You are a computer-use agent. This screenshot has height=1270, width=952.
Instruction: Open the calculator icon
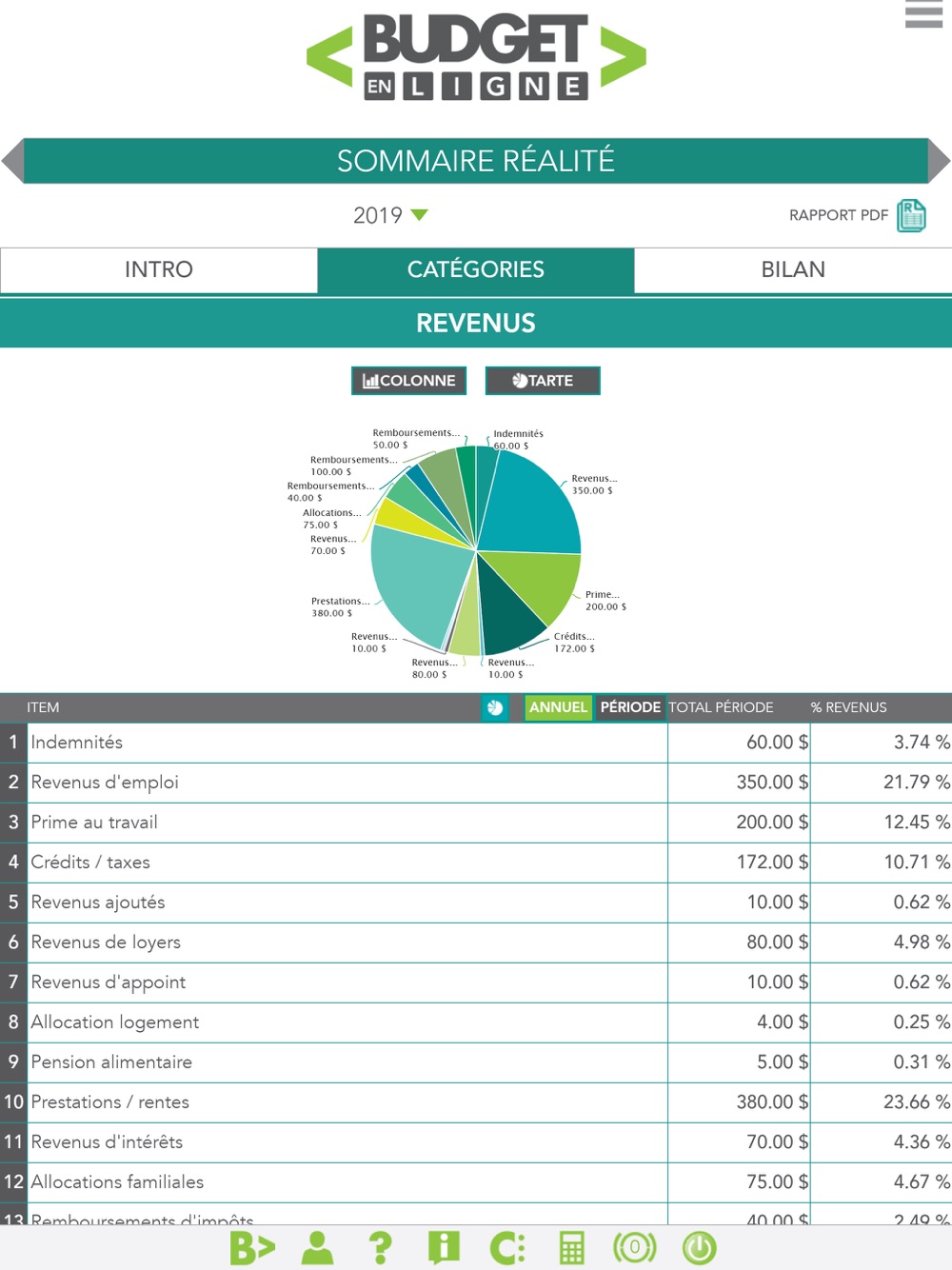tap(571, 1247)
